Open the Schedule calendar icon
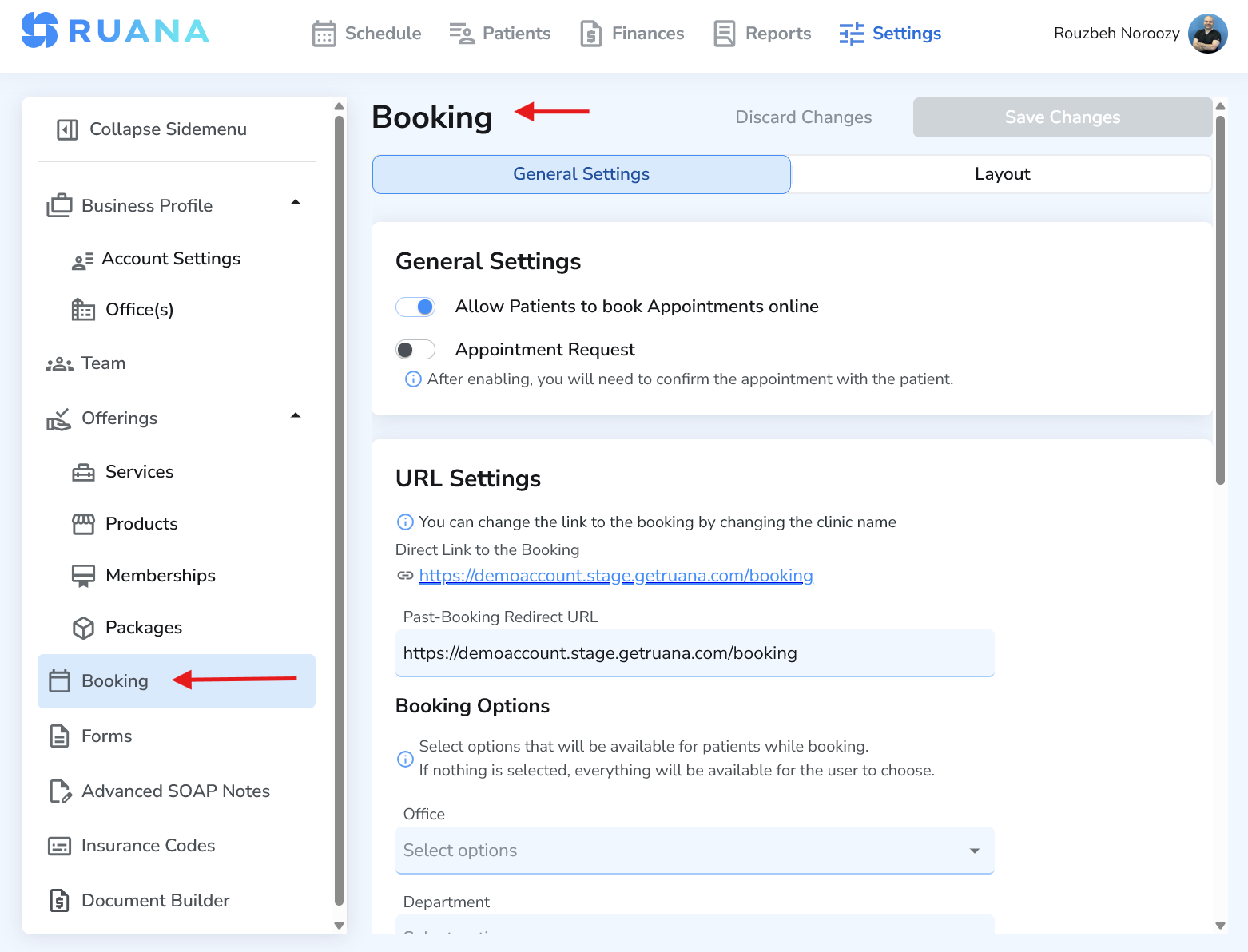This screenshot has height=952, width=1248. pyautogui.click(x=324, y=34)
